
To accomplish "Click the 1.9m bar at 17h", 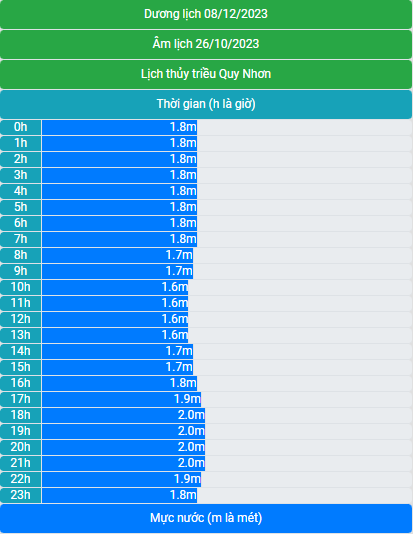I will 122,399.
